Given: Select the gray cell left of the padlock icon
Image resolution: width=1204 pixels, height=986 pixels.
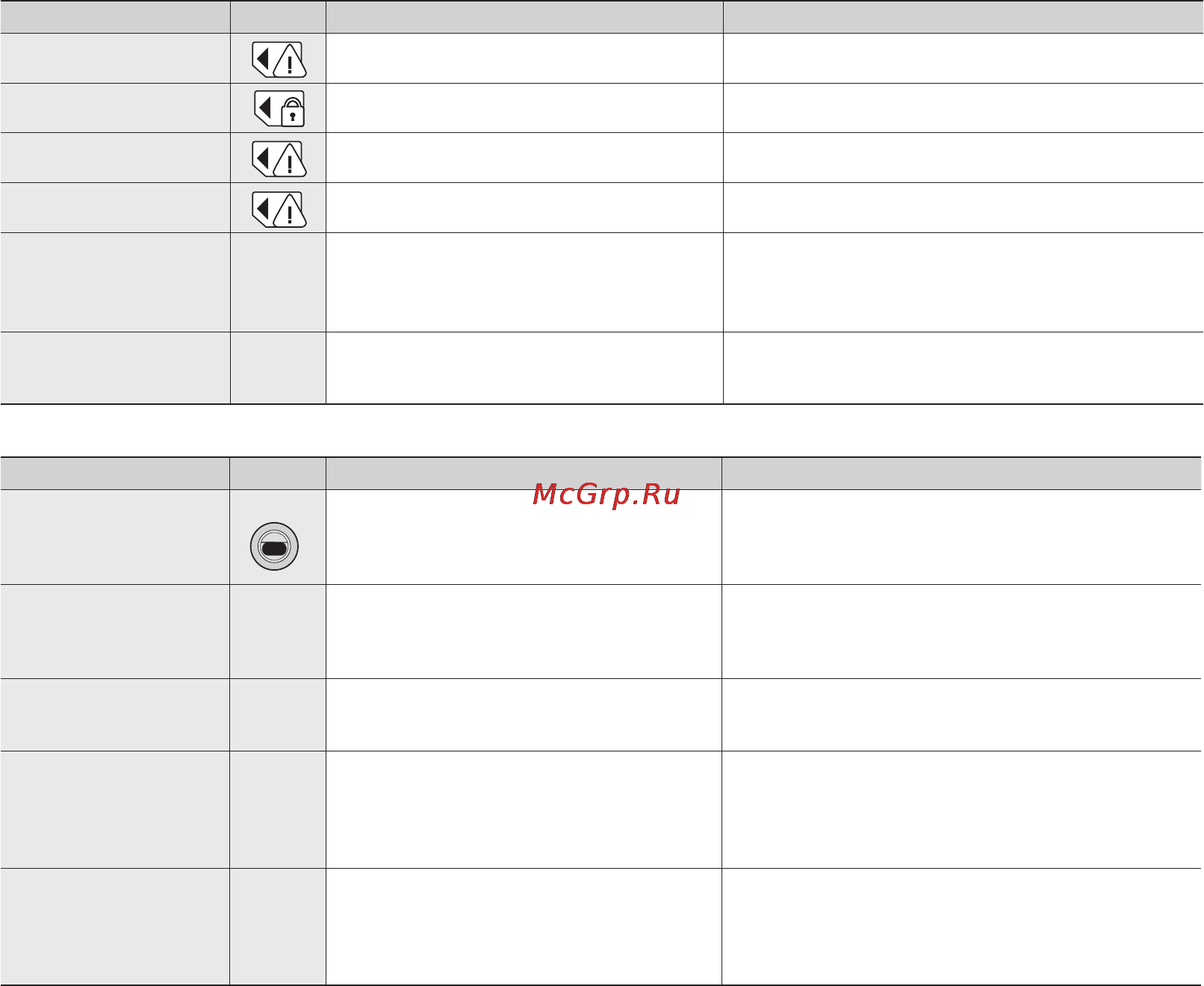Looking at the screenshot, I should pyautogui.click(x=115, y=108).
